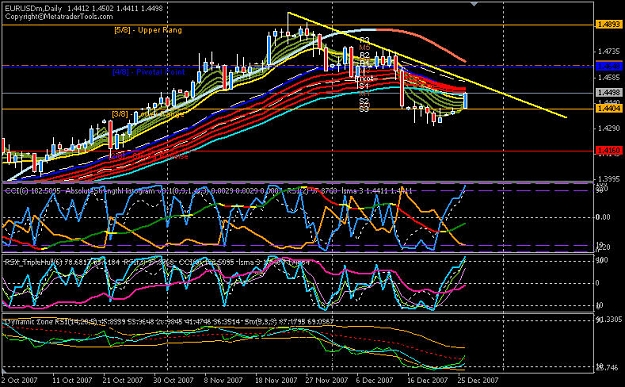Click the latest blue candlestick on the chart

tap(465, 101)
